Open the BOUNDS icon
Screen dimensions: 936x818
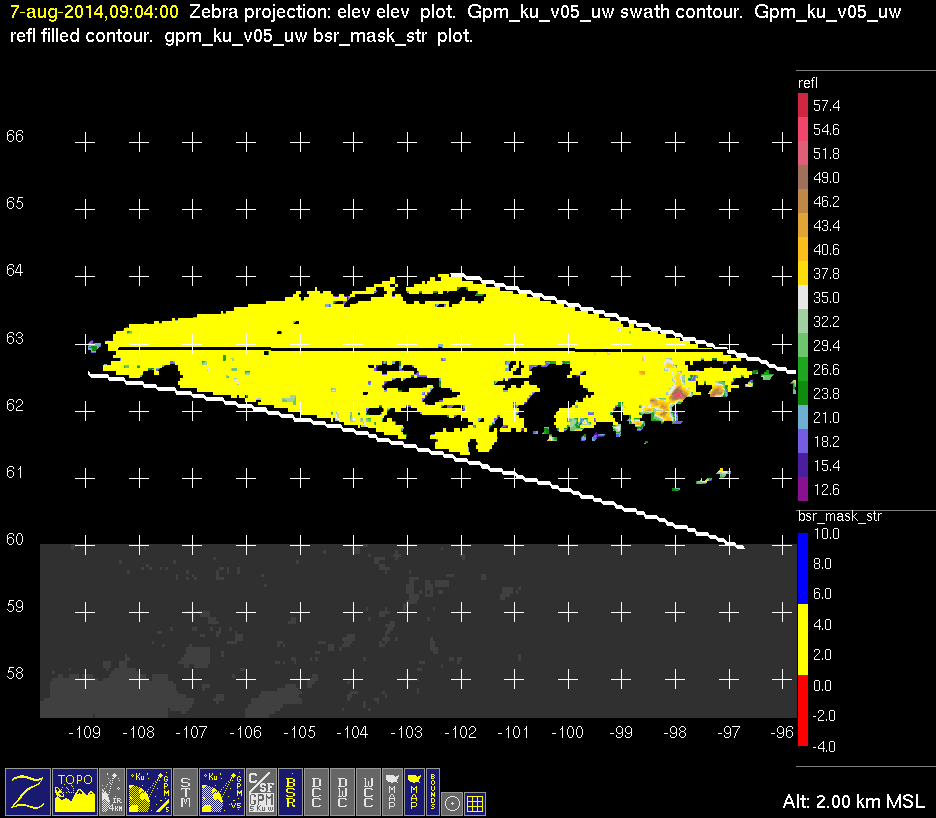(x=432, y=791)
